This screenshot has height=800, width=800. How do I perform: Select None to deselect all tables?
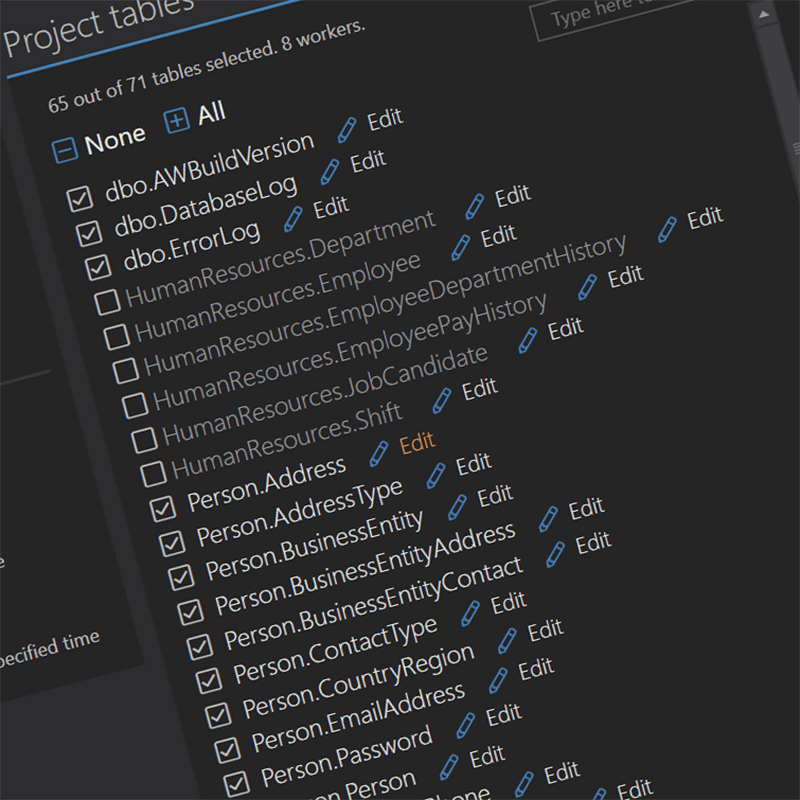coord(114,141)
